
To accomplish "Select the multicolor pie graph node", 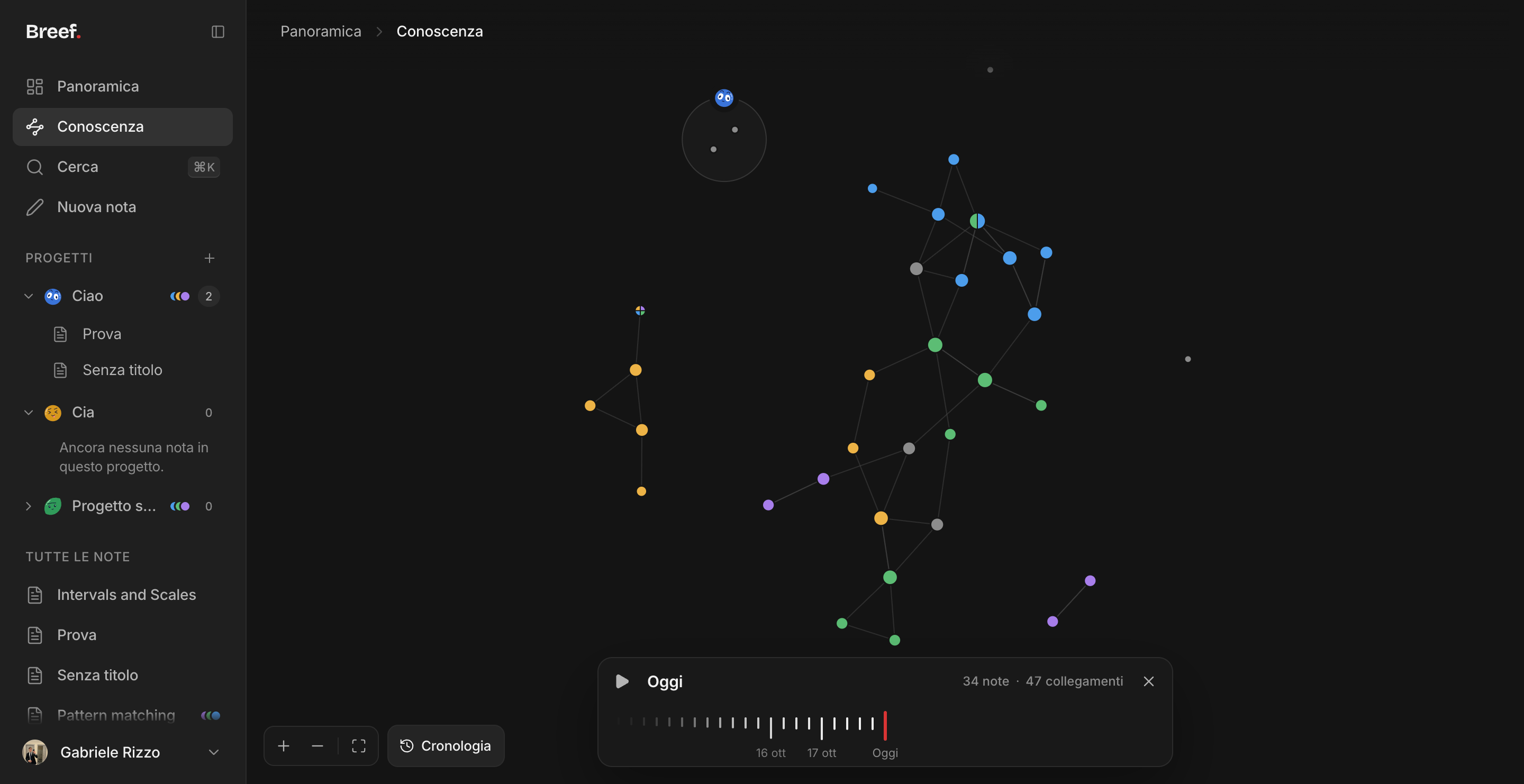I will [x=640, y=311].
